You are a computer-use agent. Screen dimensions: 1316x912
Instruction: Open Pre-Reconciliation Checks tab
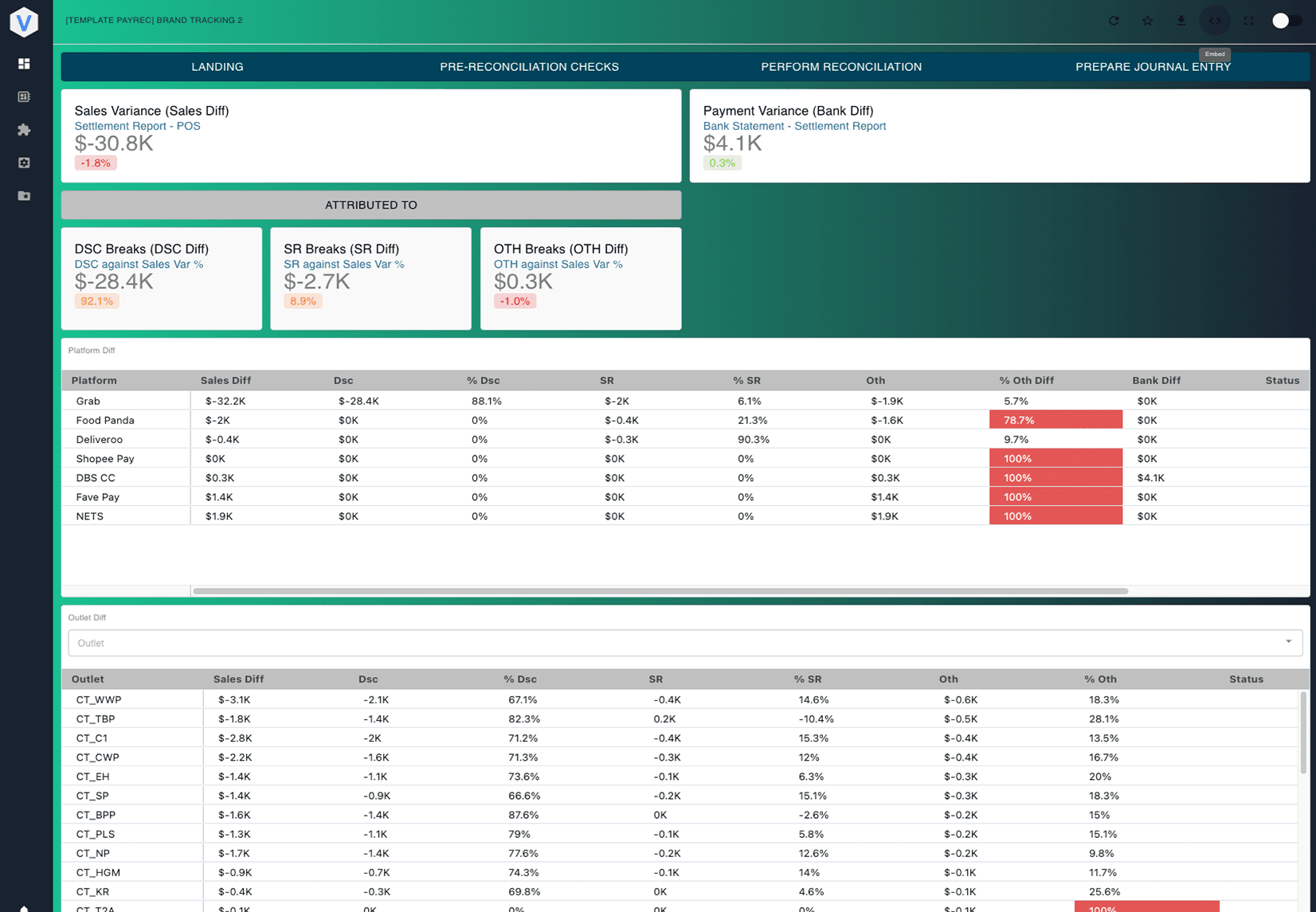(529, 67)
